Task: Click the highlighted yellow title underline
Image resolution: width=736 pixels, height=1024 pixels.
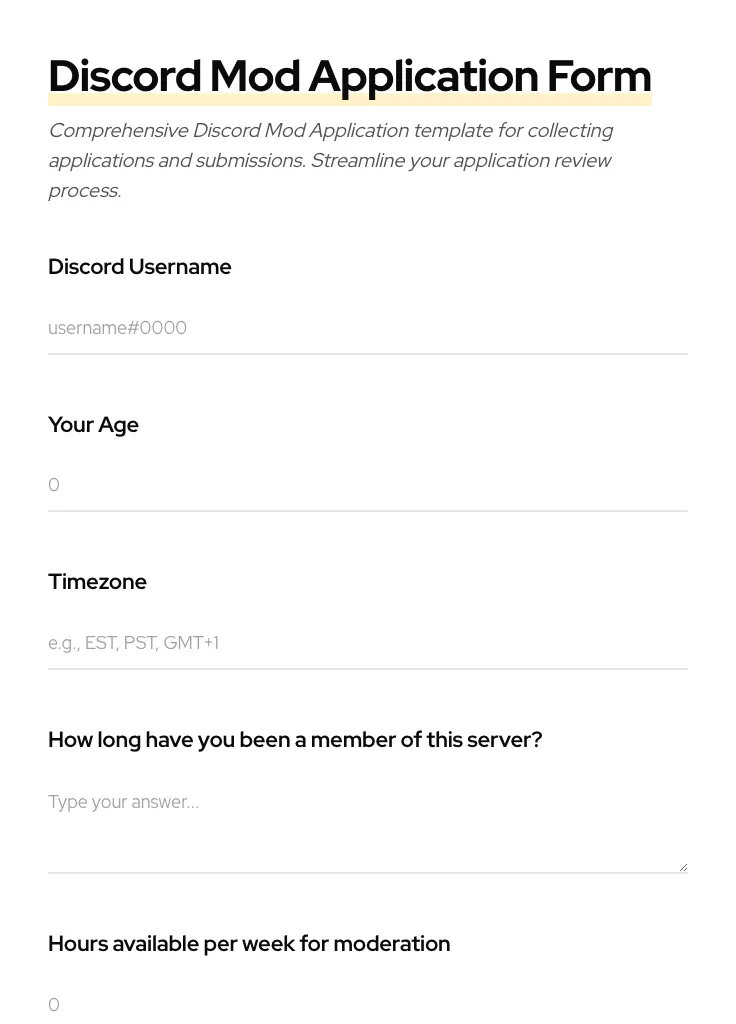Action: 349,100
